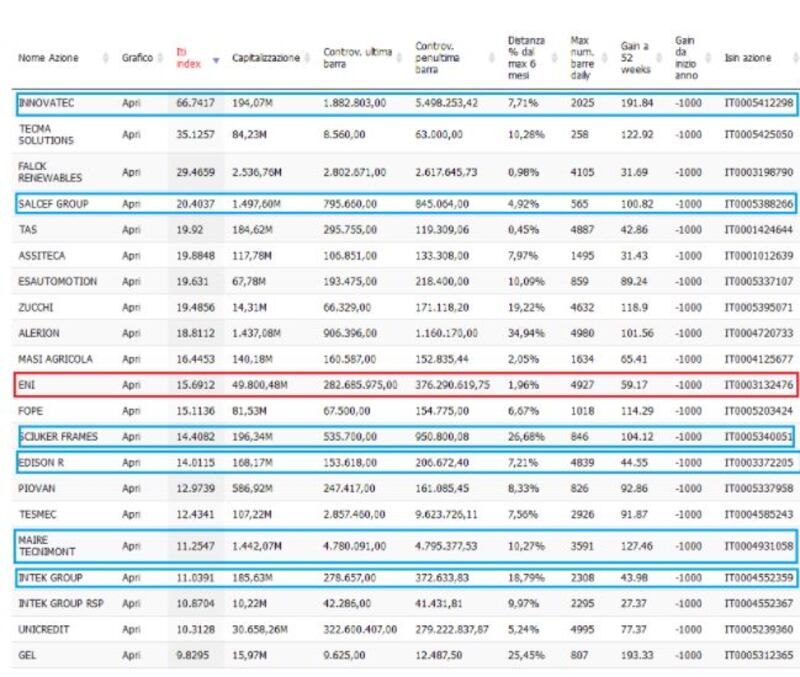The image size is (800, 677).
Task: Click capitalization value 49.800,48M
Action: (260, 385)
